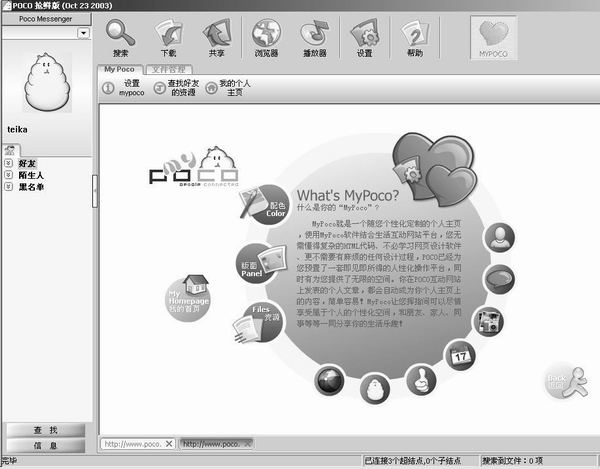Expand the 黑名单 blacklist group
Image resolution: width=600 pixels, height=469 pixels.
tap(9, 187)
